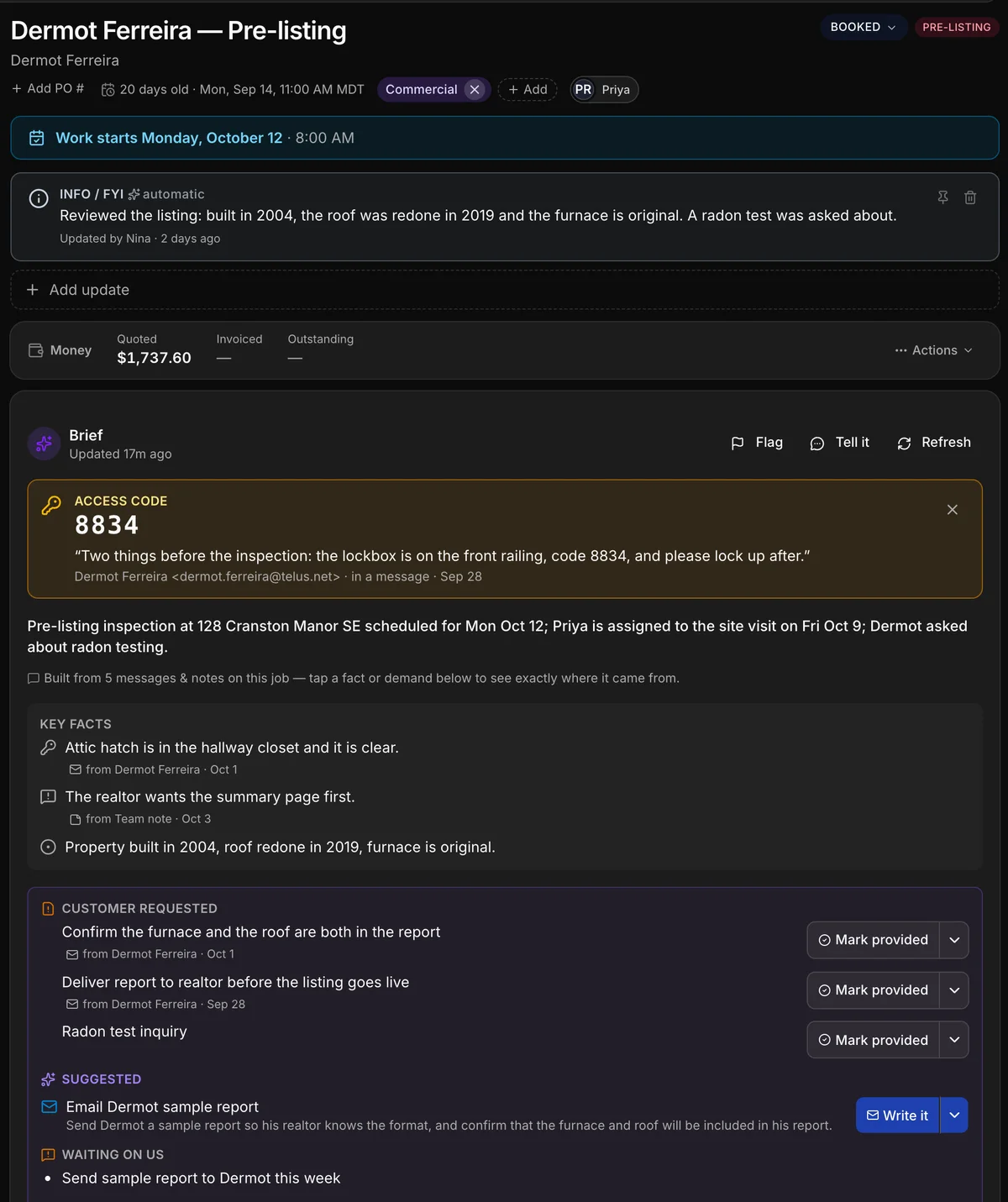Viewport: 1008px width, 1202px height.
Task: Expand options for Confirm the furnace and roof
Action: (954, 940)
